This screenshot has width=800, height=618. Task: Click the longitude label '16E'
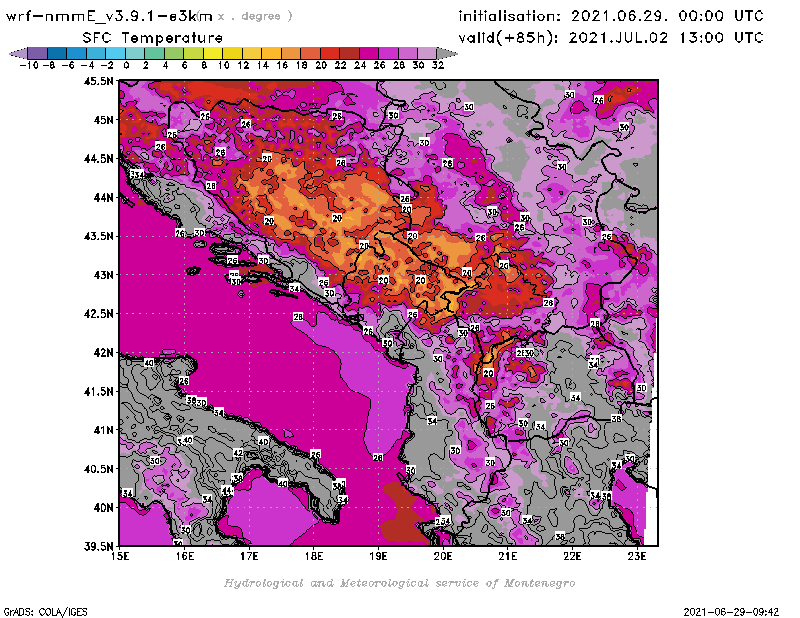pos(185,556)
